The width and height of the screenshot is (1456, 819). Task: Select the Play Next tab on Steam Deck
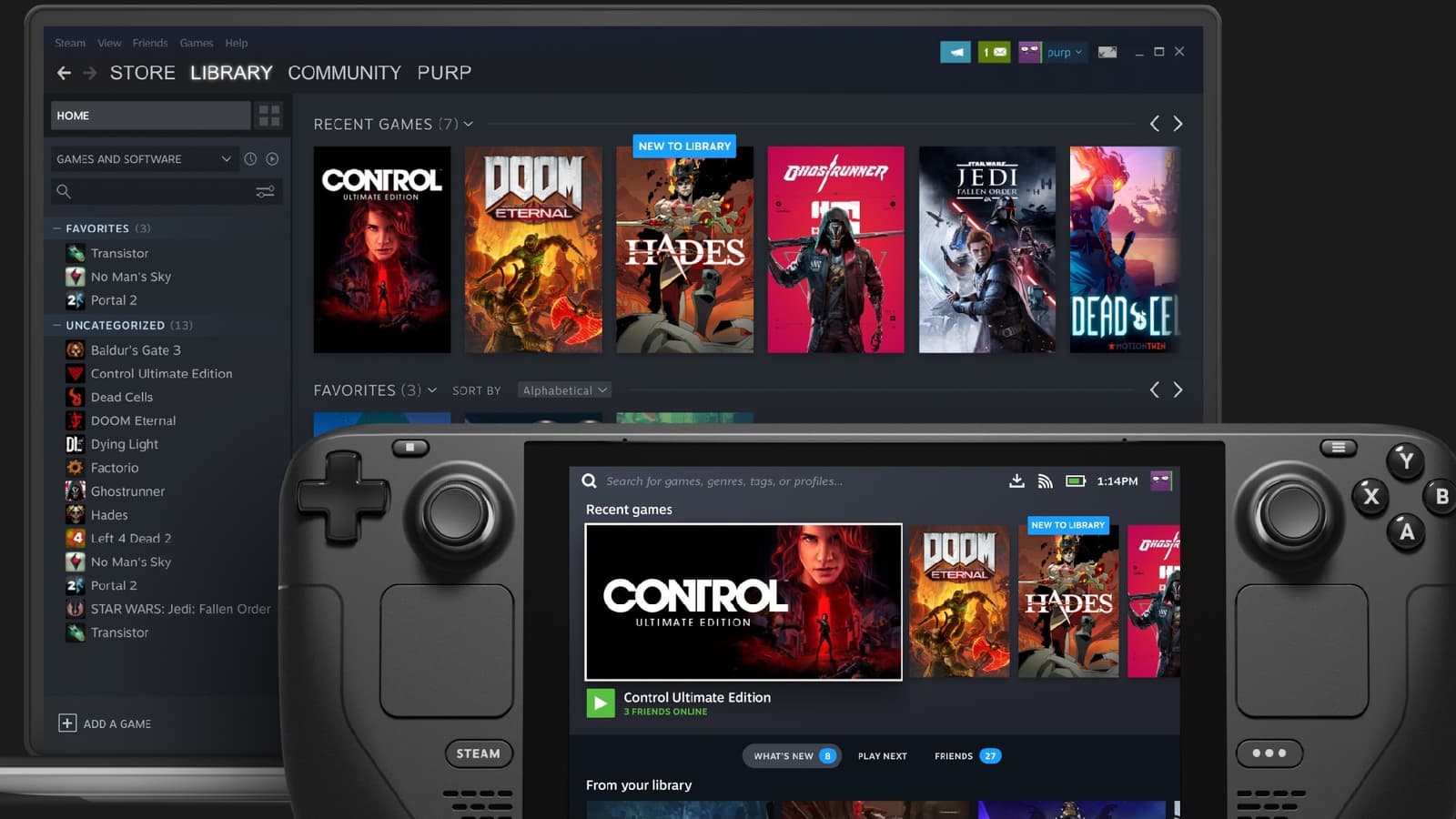pos(883,756)
